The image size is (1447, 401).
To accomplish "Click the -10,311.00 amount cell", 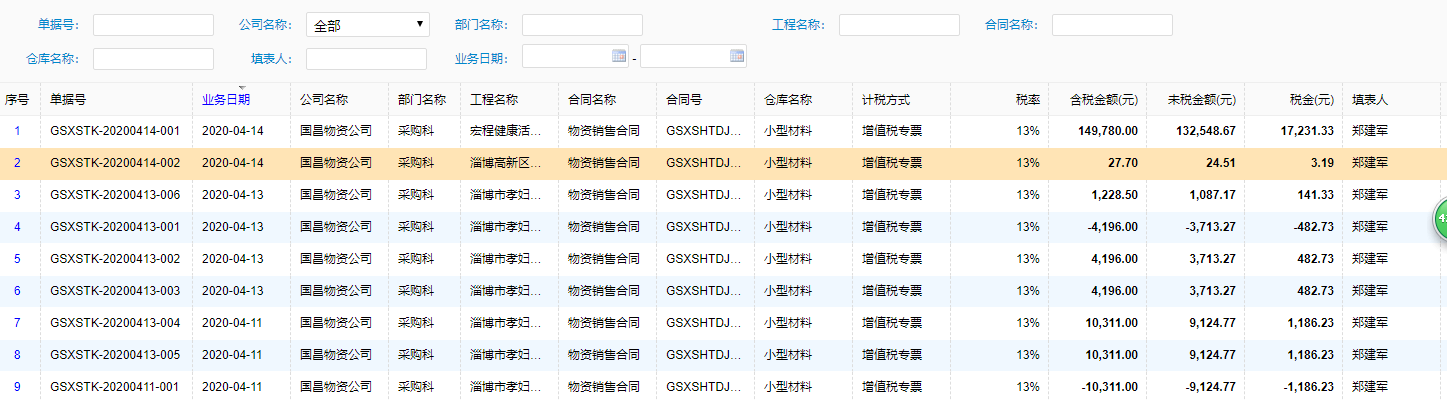I will [1109, 386].
